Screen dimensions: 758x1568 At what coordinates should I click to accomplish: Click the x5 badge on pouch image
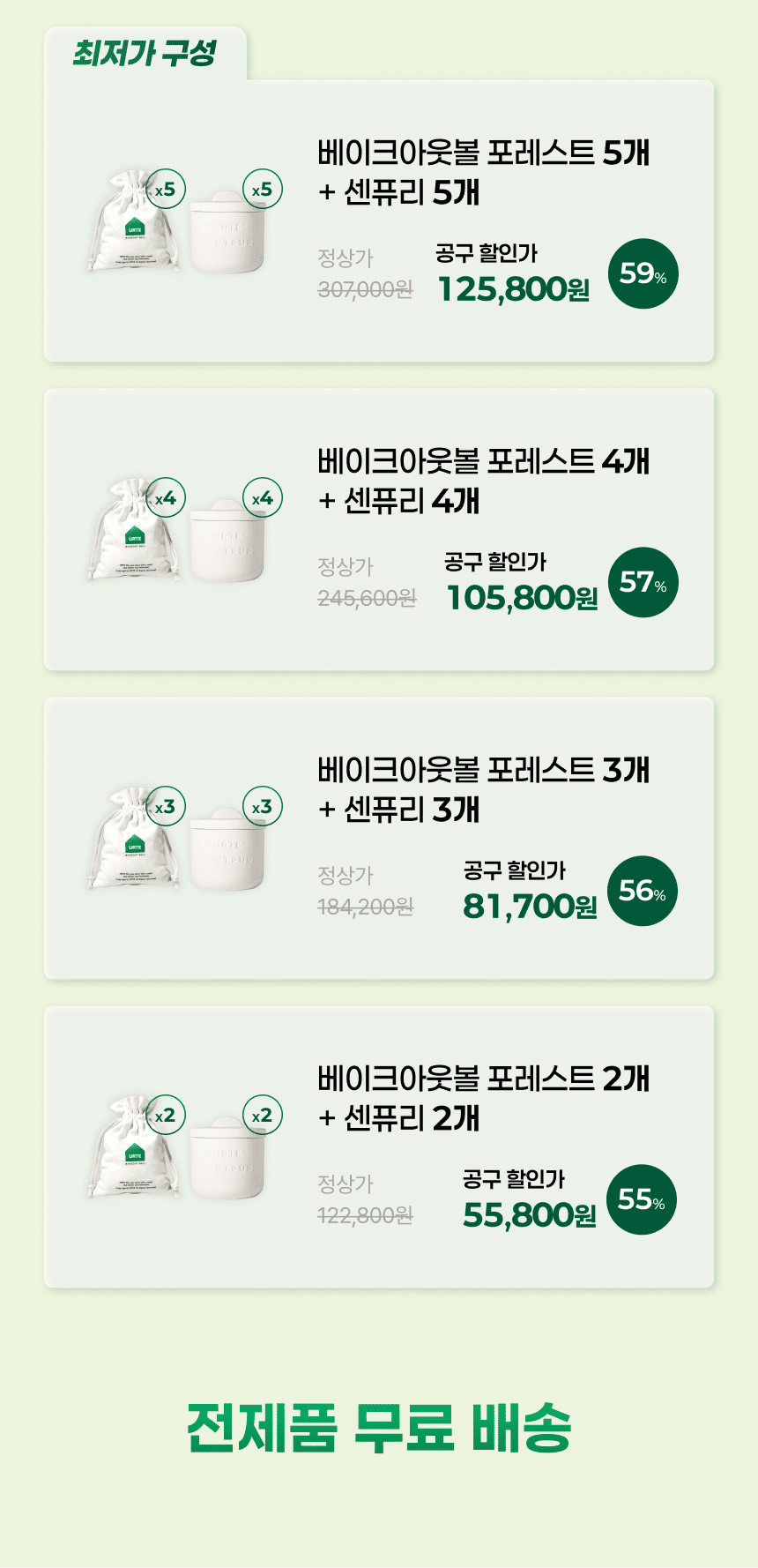[x=165, y=190]
